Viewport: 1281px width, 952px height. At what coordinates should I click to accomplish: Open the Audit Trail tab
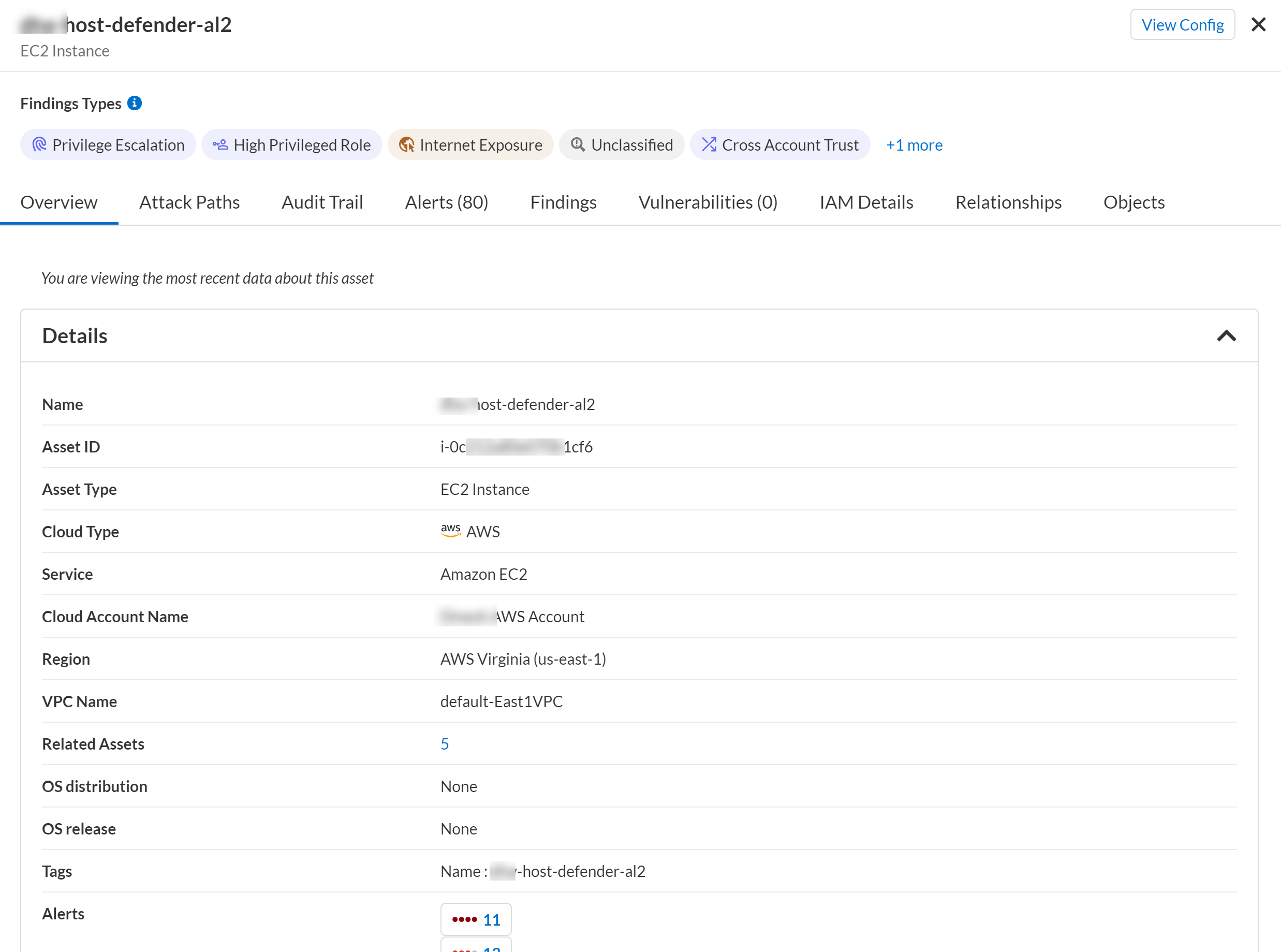pos(322,202)
